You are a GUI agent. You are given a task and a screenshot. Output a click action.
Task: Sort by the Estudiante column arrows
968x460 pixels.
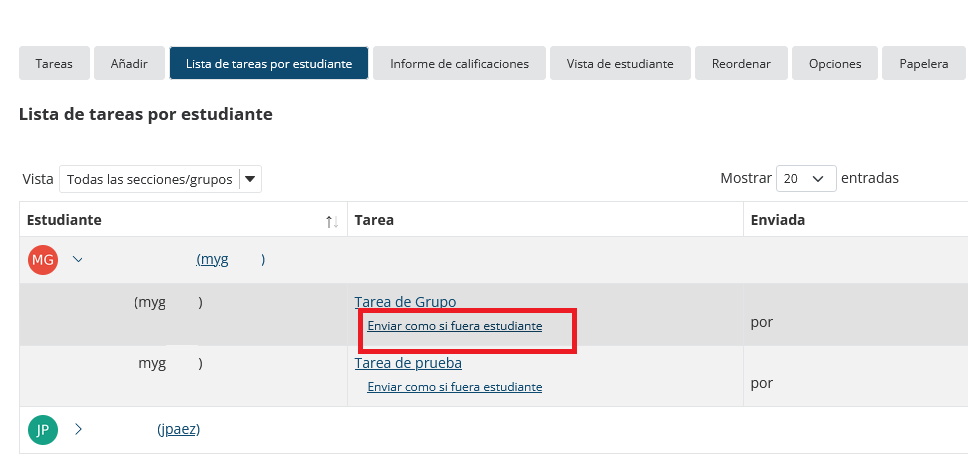pos(332,222)
